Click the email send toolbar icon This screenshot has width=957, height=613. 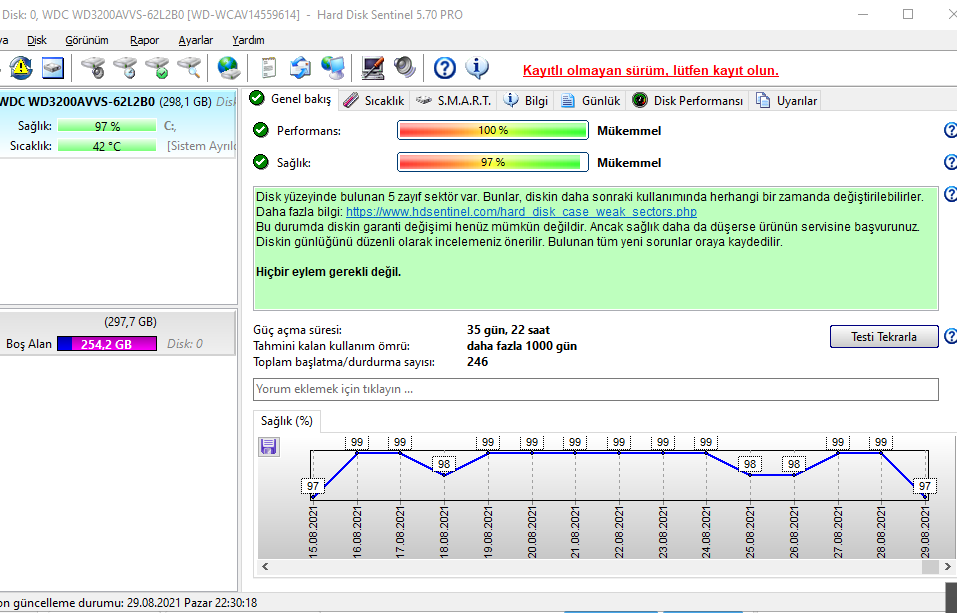click(x=300, y=67)
